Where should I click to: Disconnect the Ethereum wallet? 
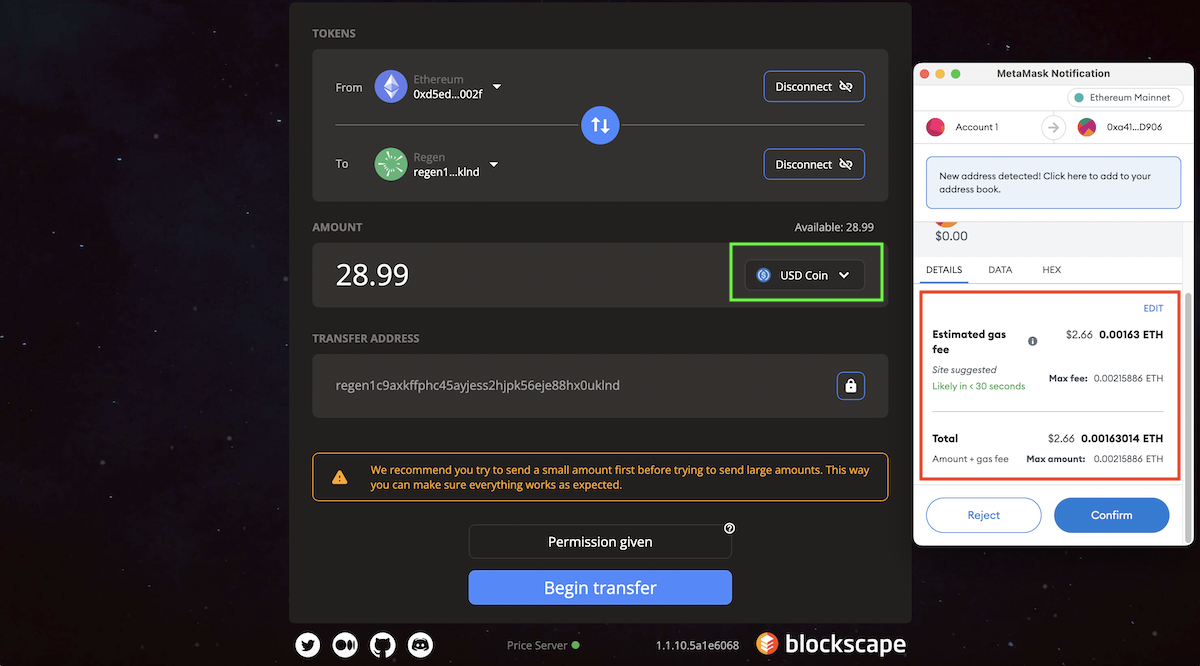[x=814, y=87]
